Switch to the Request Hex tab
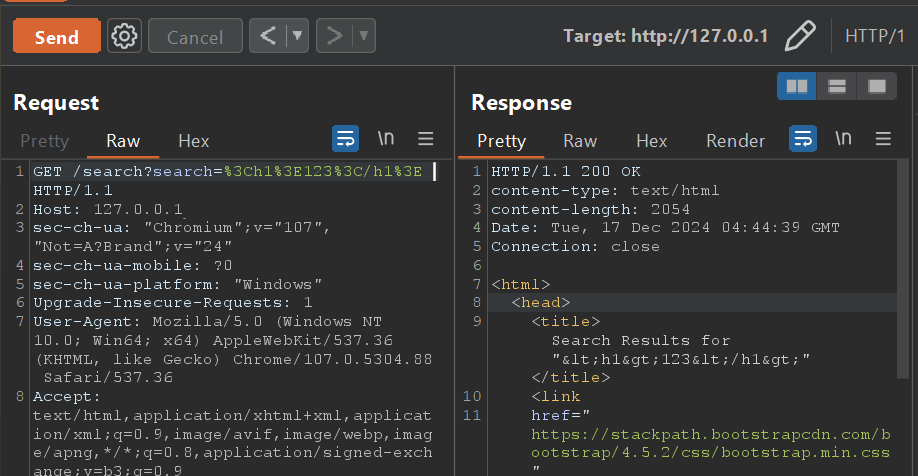 coord(193,141)
